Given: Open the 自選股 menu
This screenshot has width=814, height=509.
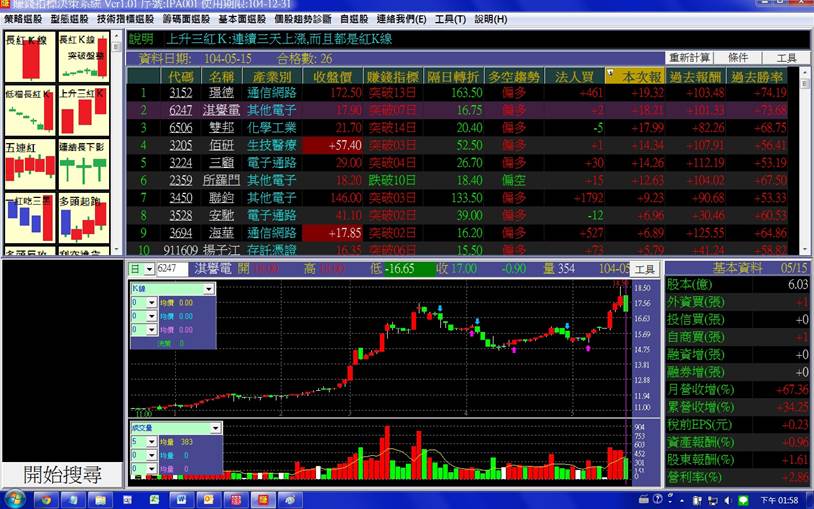Looking at the screenshot, I should click(354, 19).
